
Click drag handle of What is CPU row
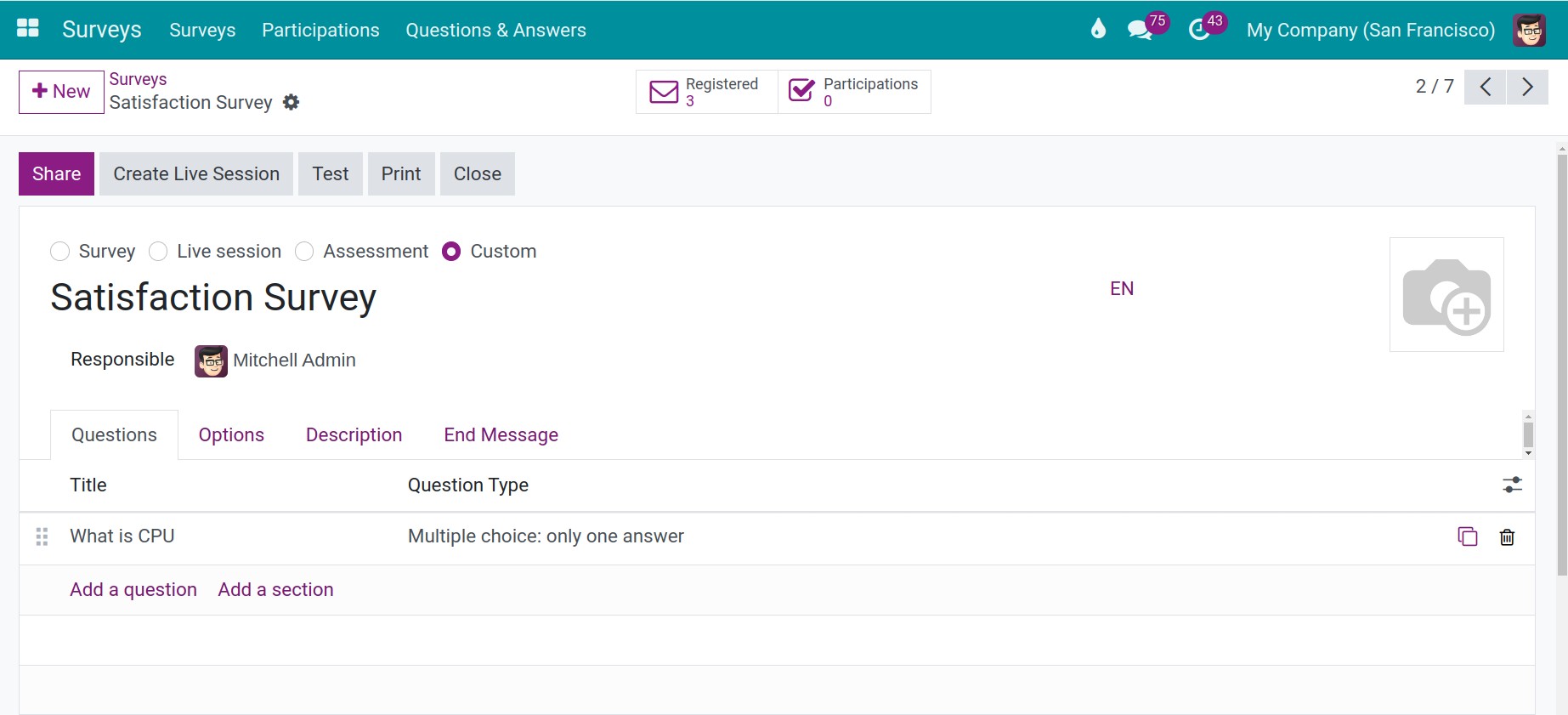click(x=42, y=536)
